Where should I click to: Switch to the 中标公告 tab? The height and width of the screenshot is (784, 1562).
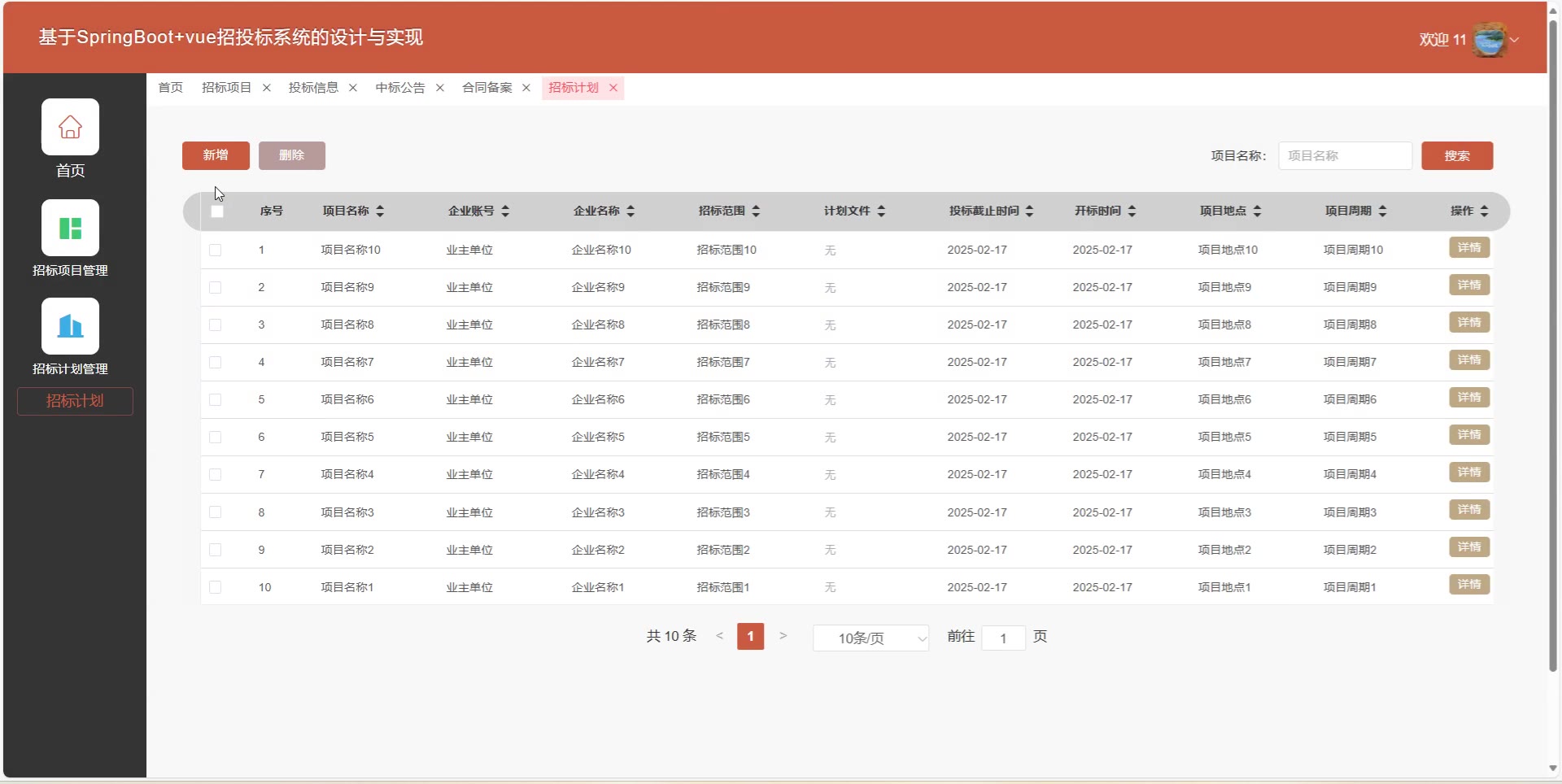[399, 88]
